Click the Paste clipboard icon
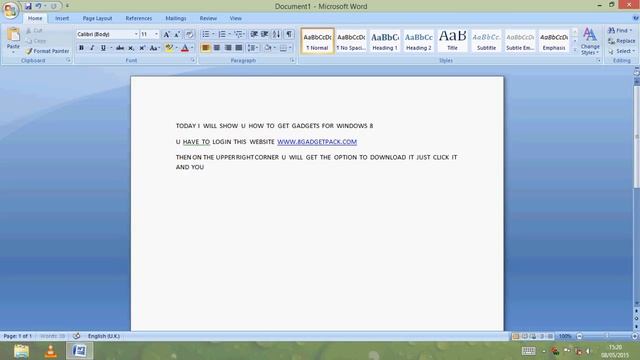 13,35
